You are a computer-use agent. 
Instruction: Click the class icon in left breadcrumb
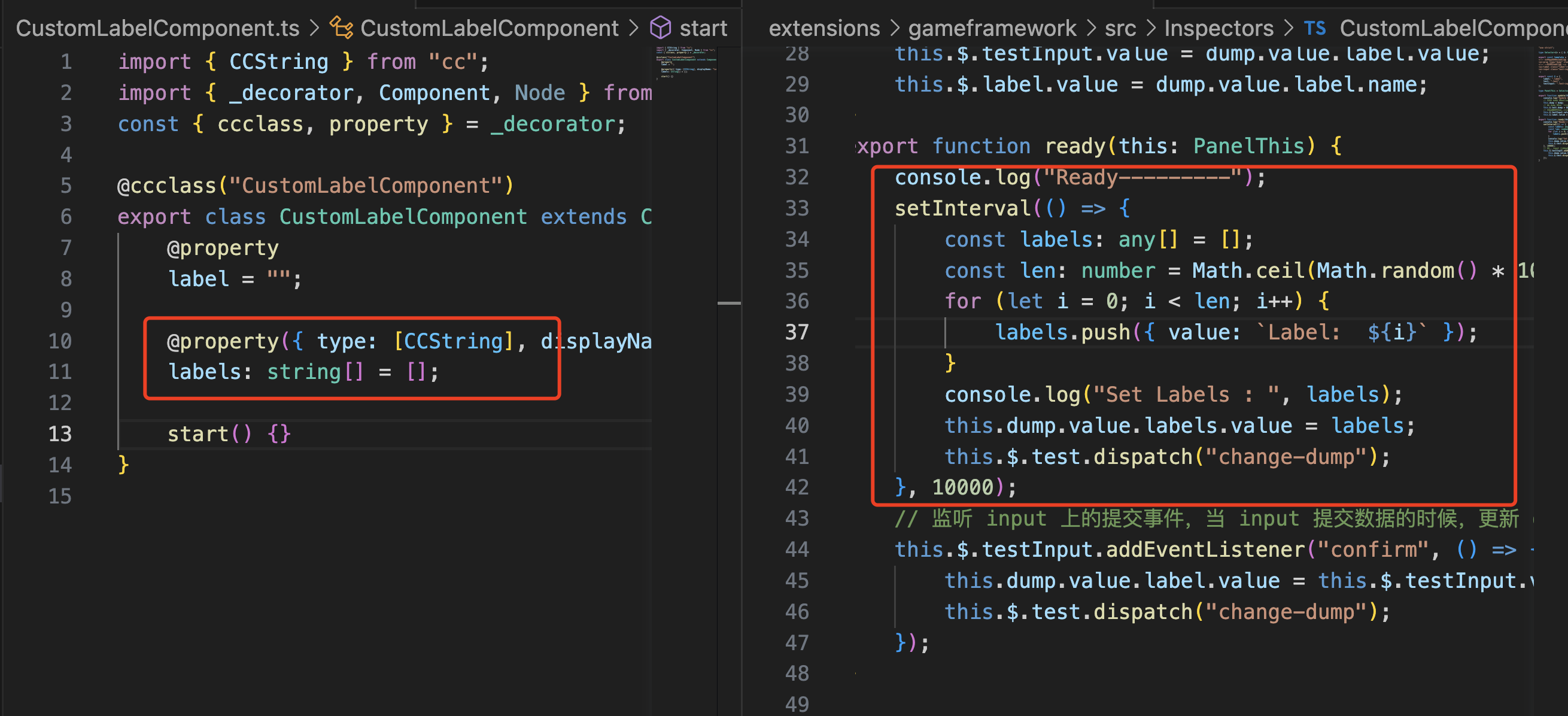[x=341, y=28]
